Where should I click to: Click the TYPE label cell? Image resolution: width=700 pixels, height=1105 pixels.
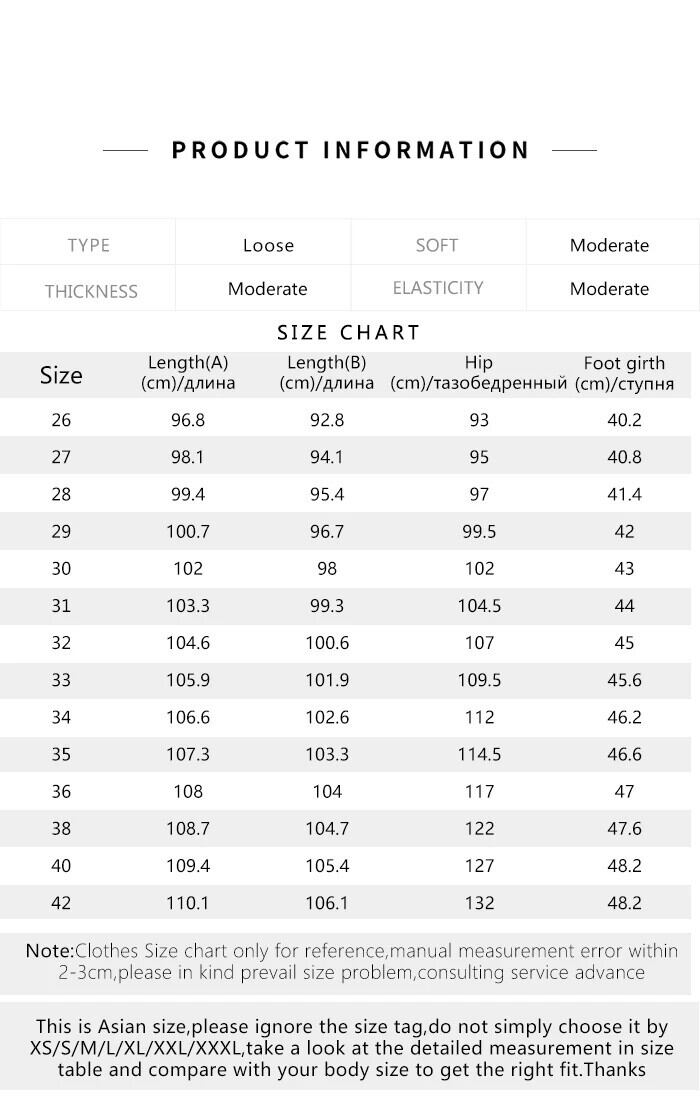[x=88, y=245]
